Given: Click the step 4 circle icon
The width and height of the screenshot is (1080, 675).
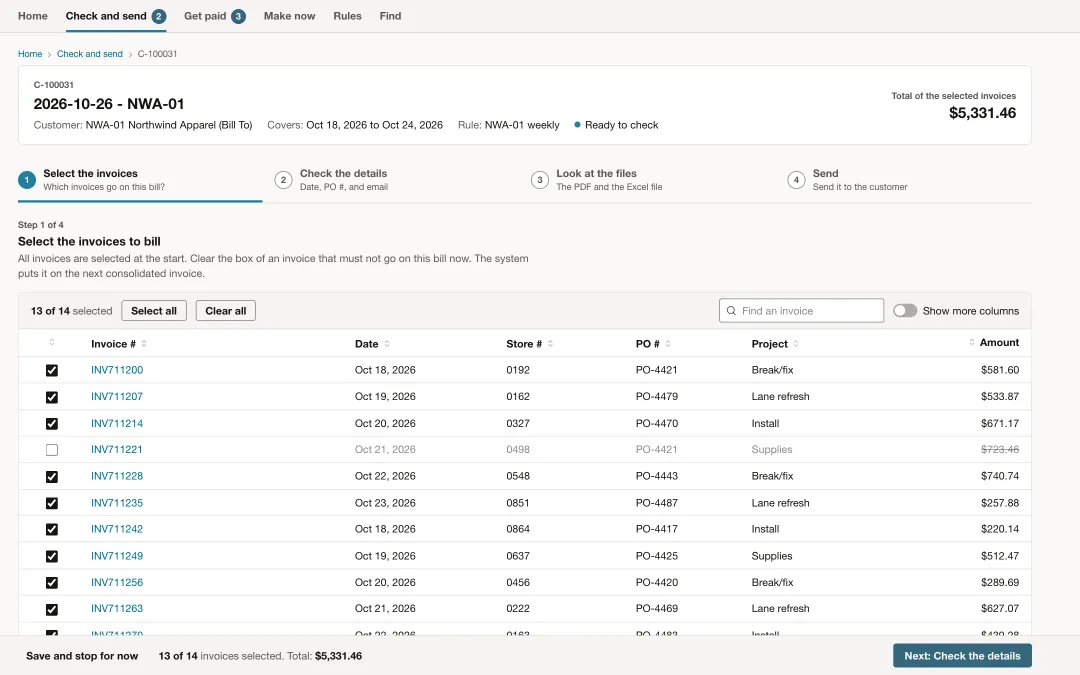Looking at the screenshot, I should (x=796, y=180).
